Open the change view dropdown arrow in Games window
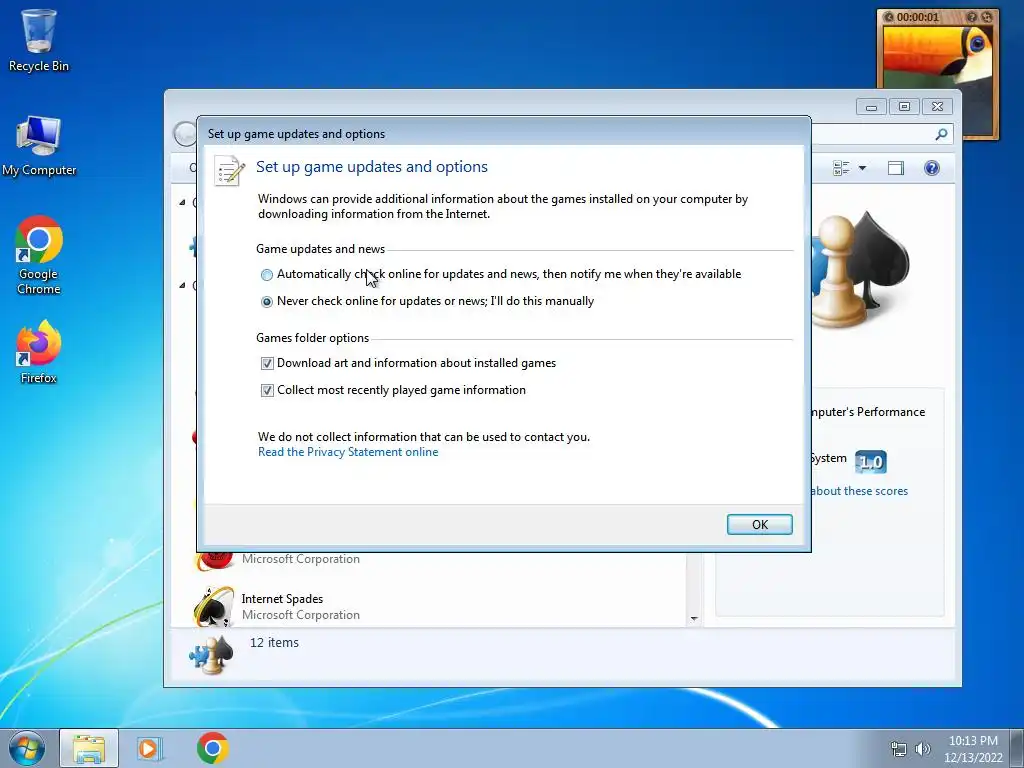 (x=862, y=168)
